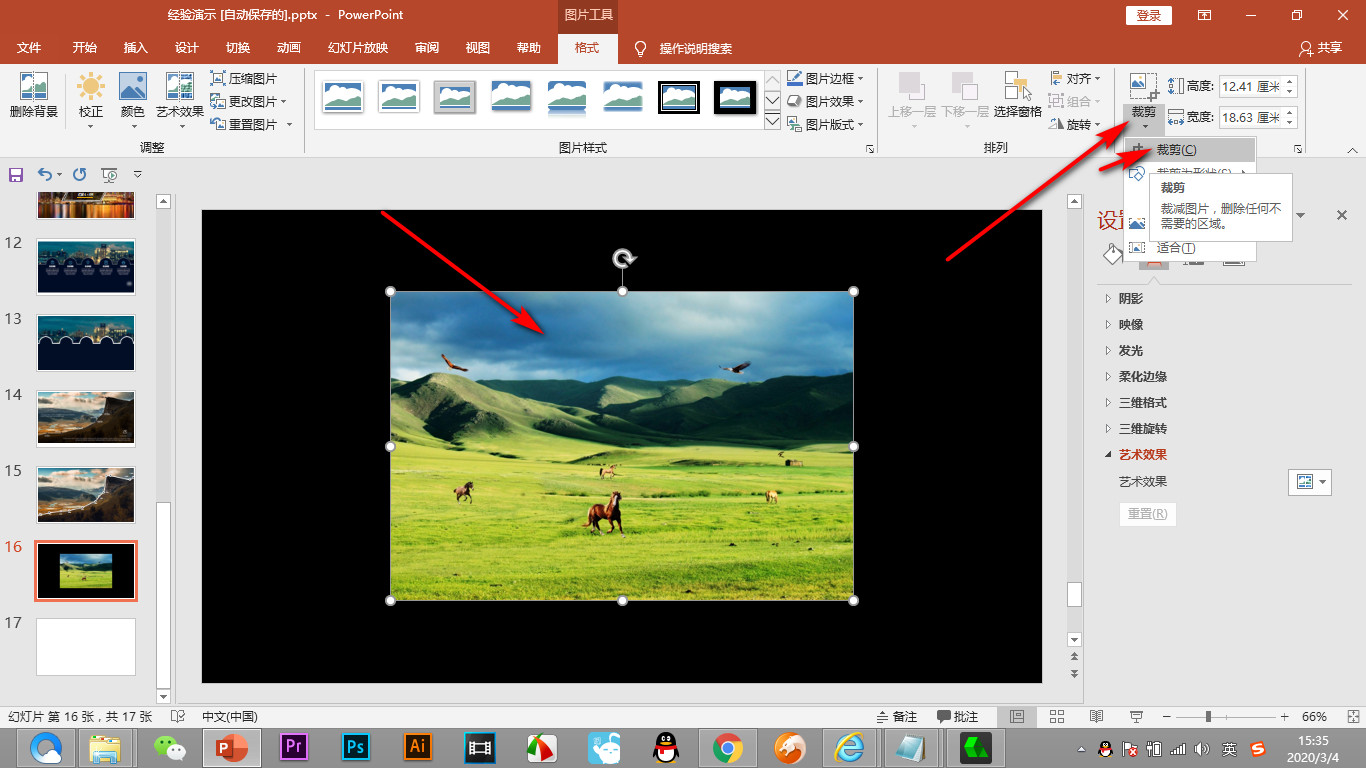The height and width of the screenshot is (768, 1366).
Task: Expand the Reflection (映像) section
Action: tap(1131, 324)
